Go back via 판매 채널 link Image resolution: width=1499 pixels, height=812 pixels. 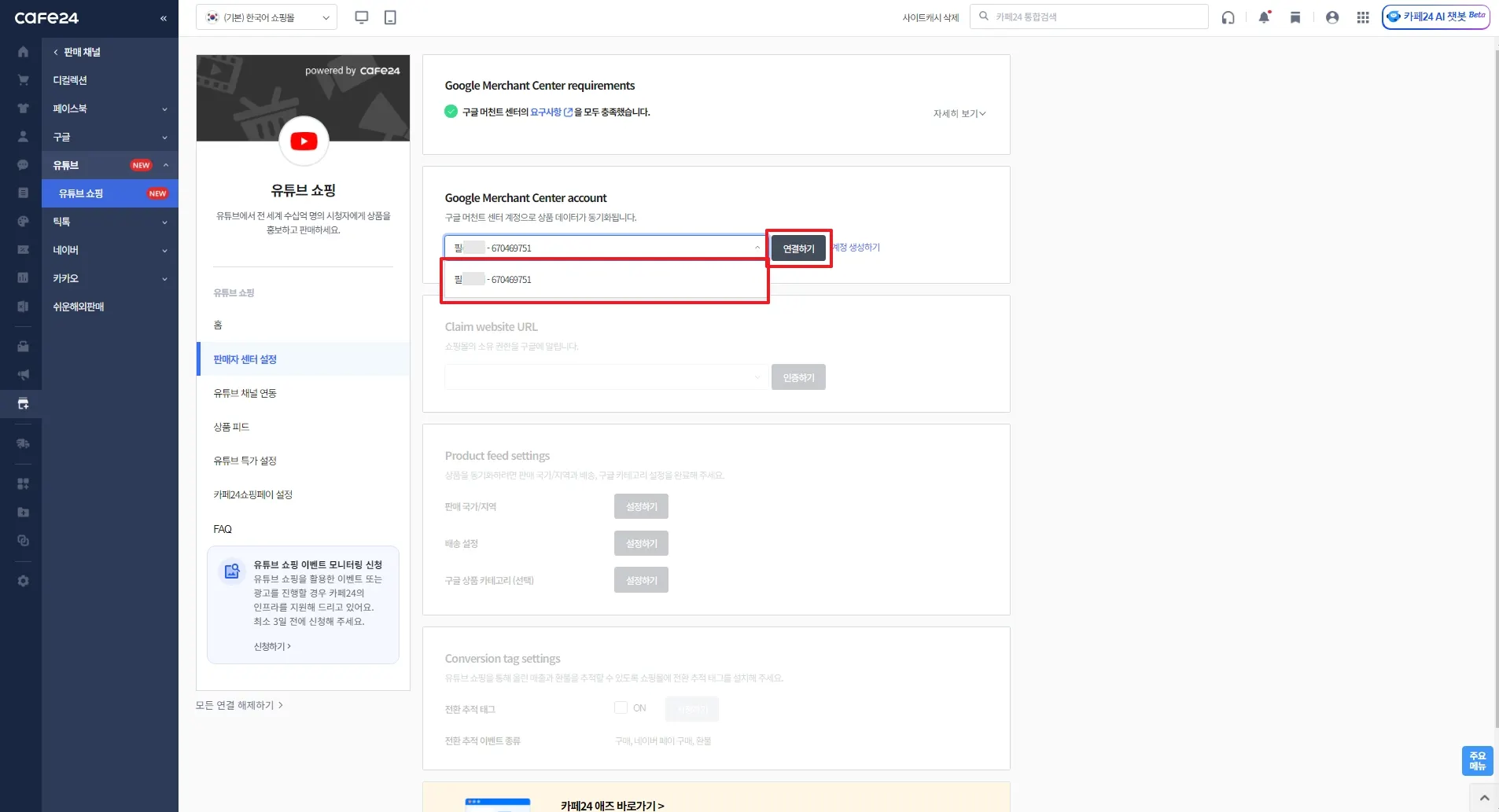tap(77, 52)
